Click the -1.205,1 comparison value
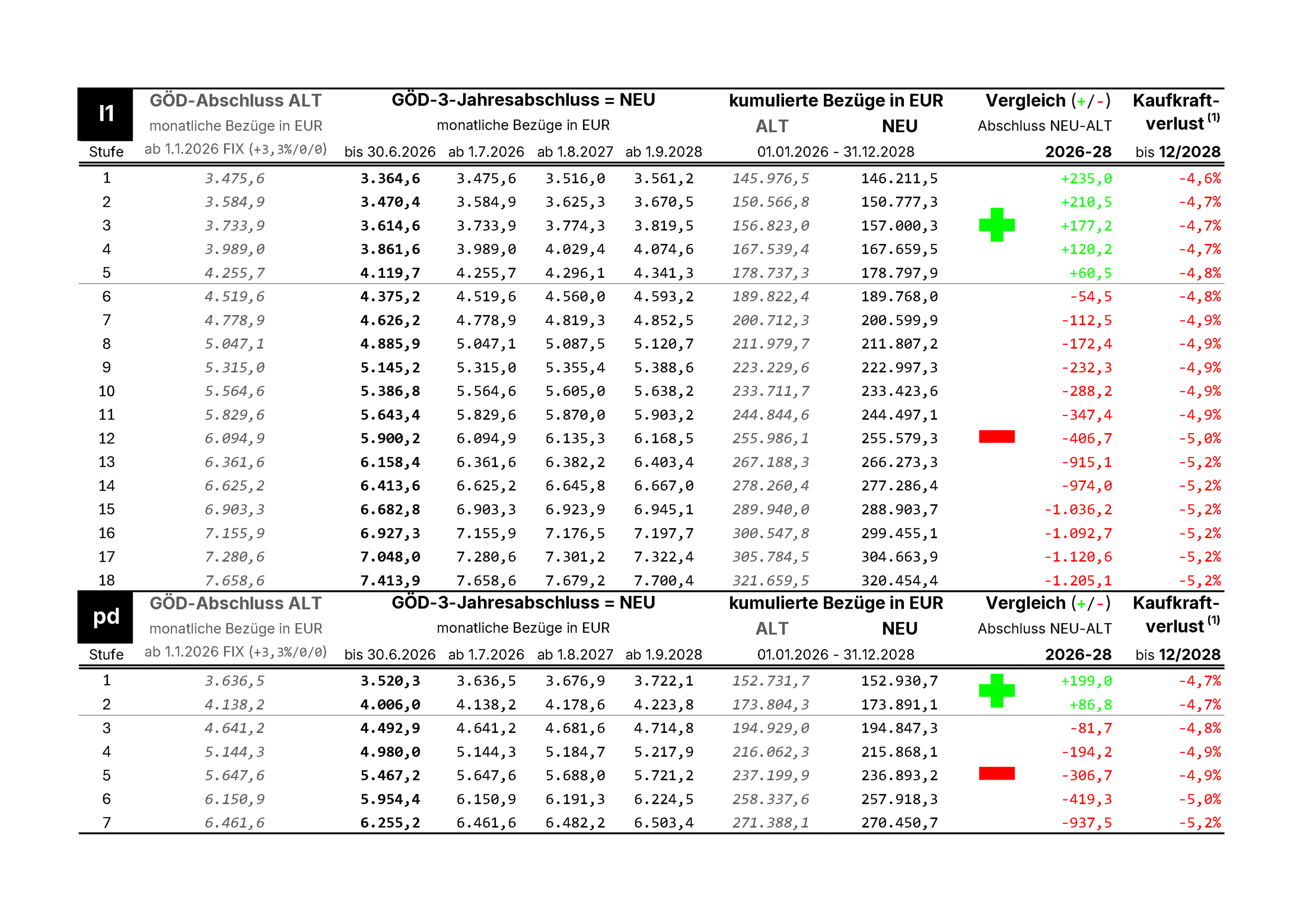This screenshot has width=1306, height=924. coord(1078,581)
